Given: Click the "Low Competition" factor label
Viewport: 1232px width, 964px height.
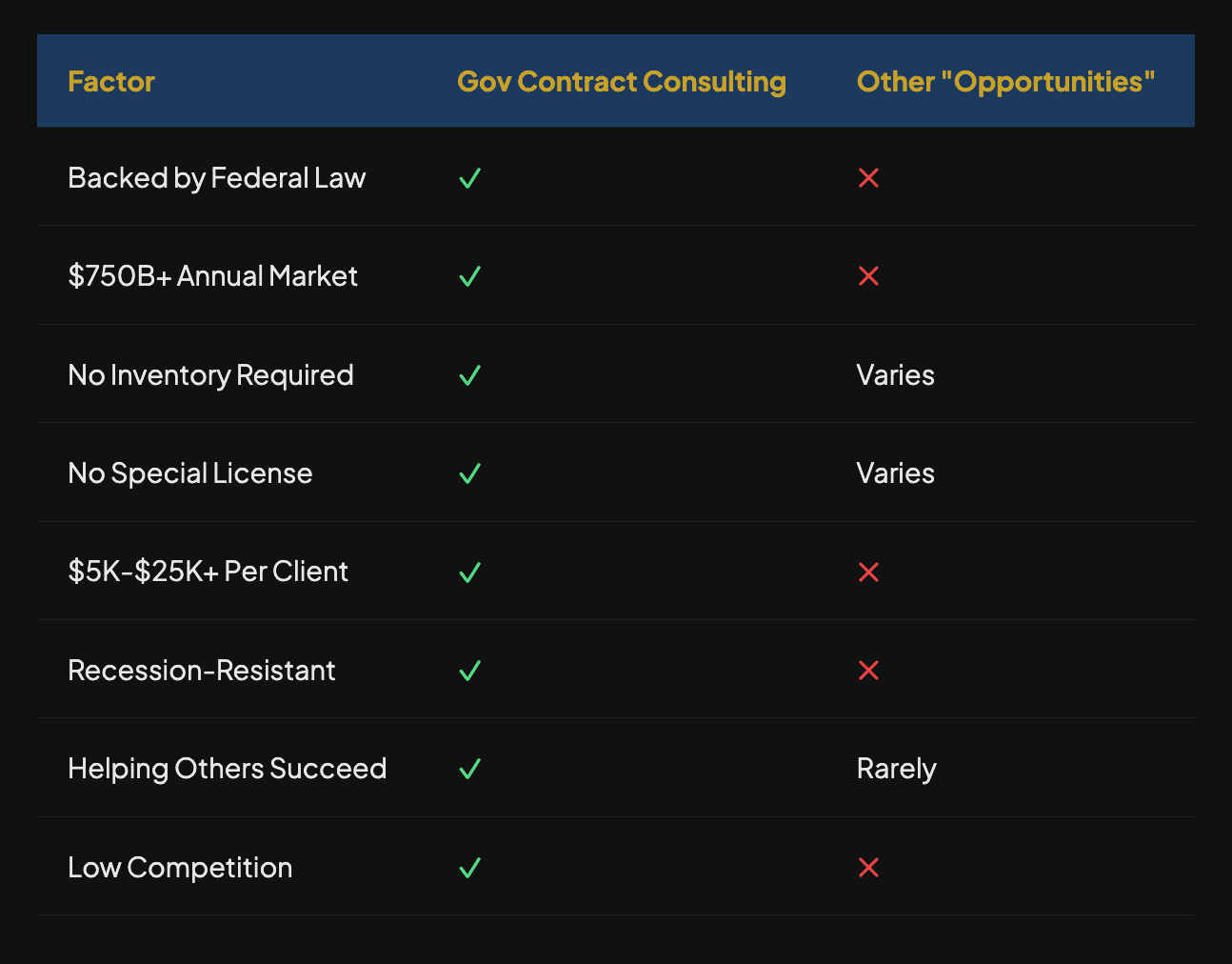Looking at the screenshot, I should tap(180, 868).
